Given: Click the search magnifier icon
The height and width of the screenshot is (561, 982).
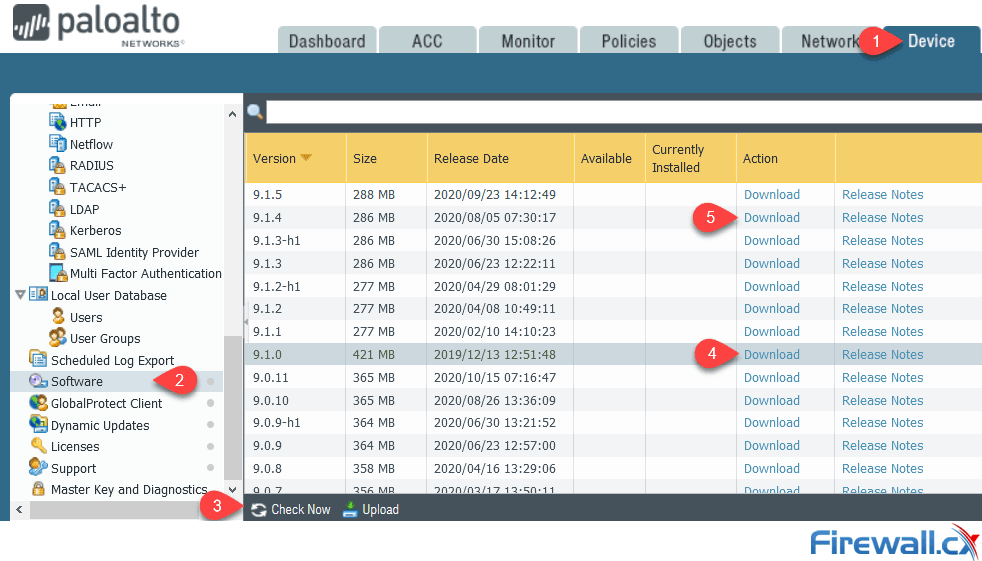Looking at the screenshot, I should [x=255, y=112].
